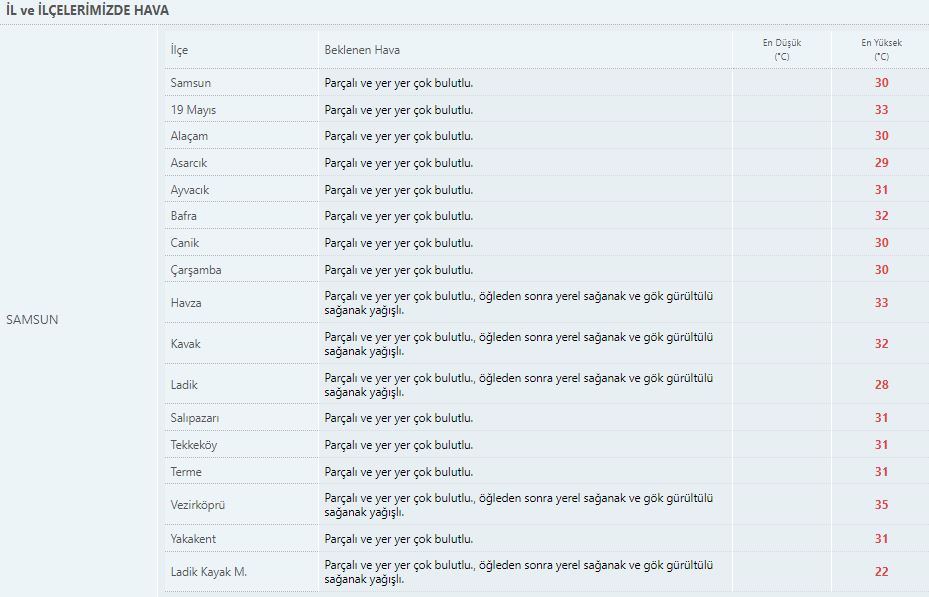Select the 19 Mayıs district name
The height and width of the screenshot is (597, 929).
point(193,110)
